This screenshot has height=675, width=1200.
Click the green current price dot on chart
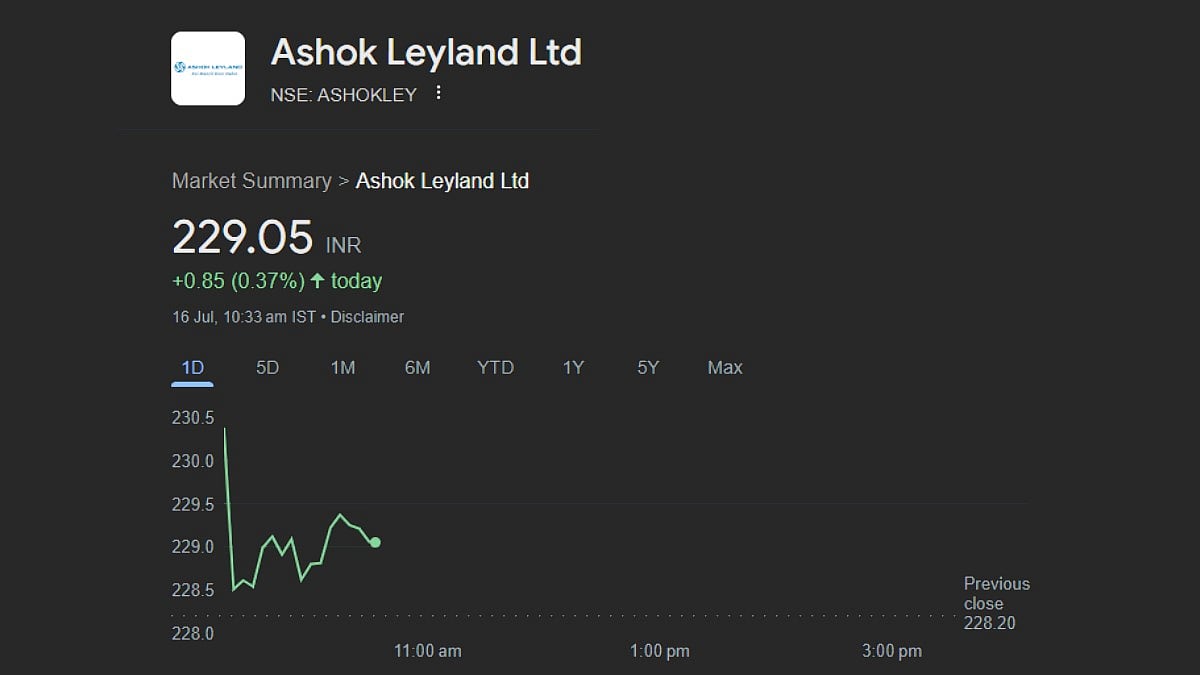(x=375, y=542)
